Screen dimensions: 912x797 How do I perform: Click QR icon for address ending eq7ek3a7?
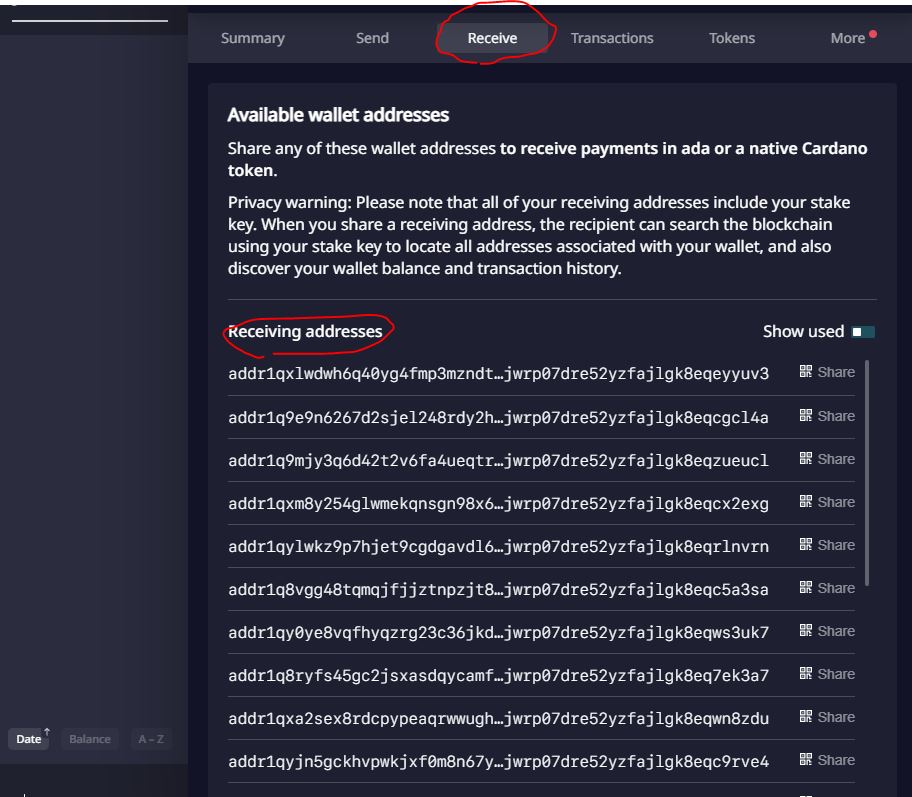806,674
